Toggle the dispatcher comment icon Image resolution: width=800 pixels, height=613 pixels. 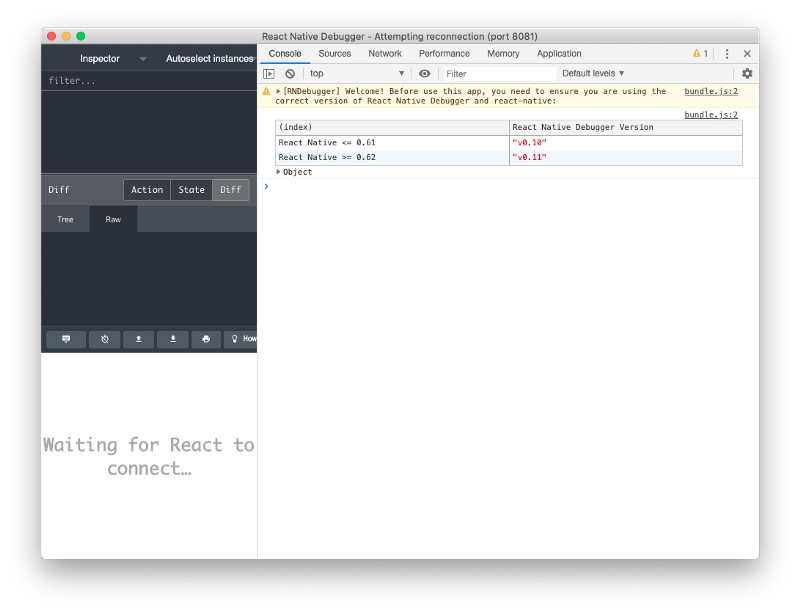pos(64,339)
